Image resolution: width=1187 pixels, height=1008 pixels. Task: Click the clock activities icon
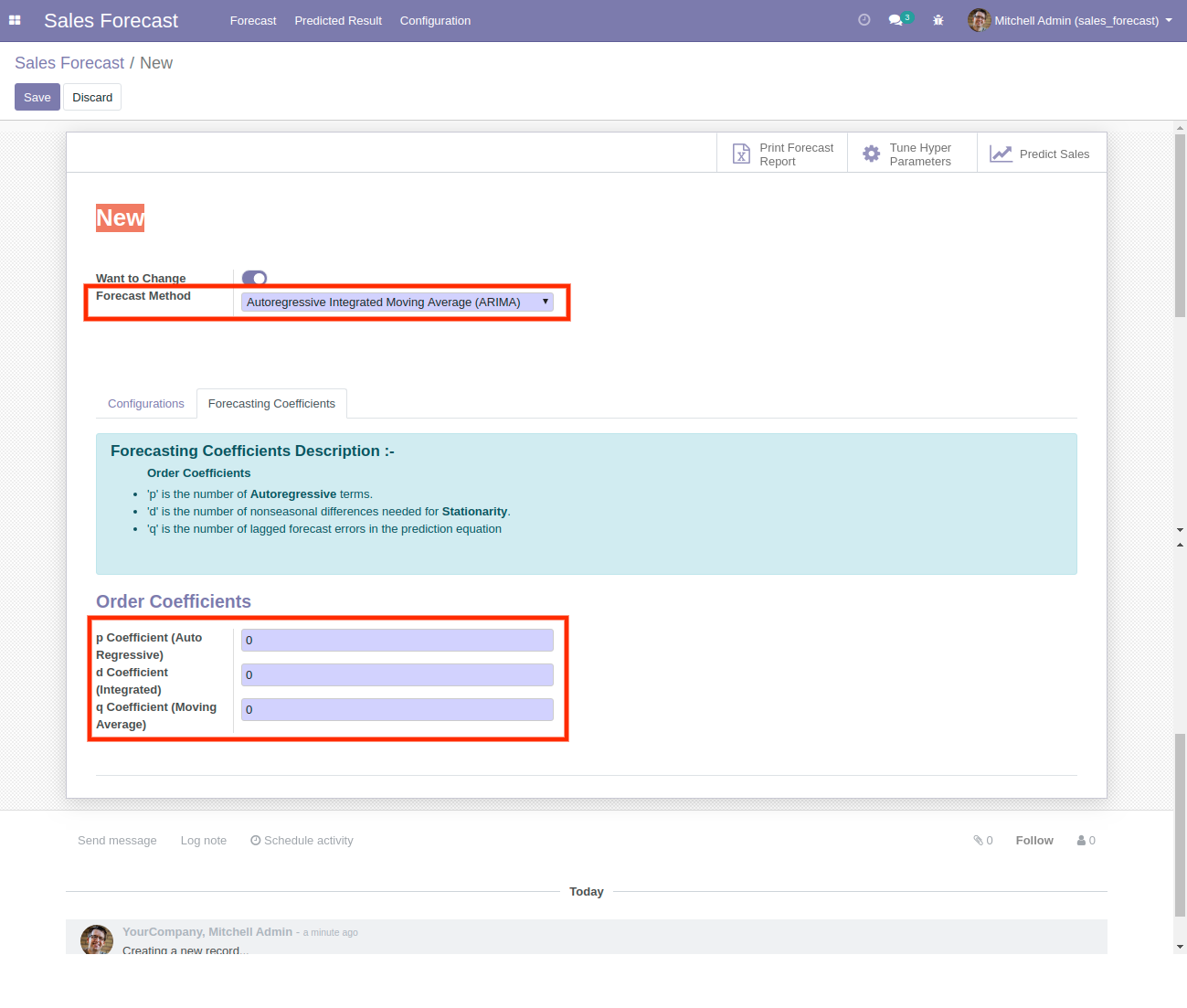pyautogui.click(x=864, y=20)
